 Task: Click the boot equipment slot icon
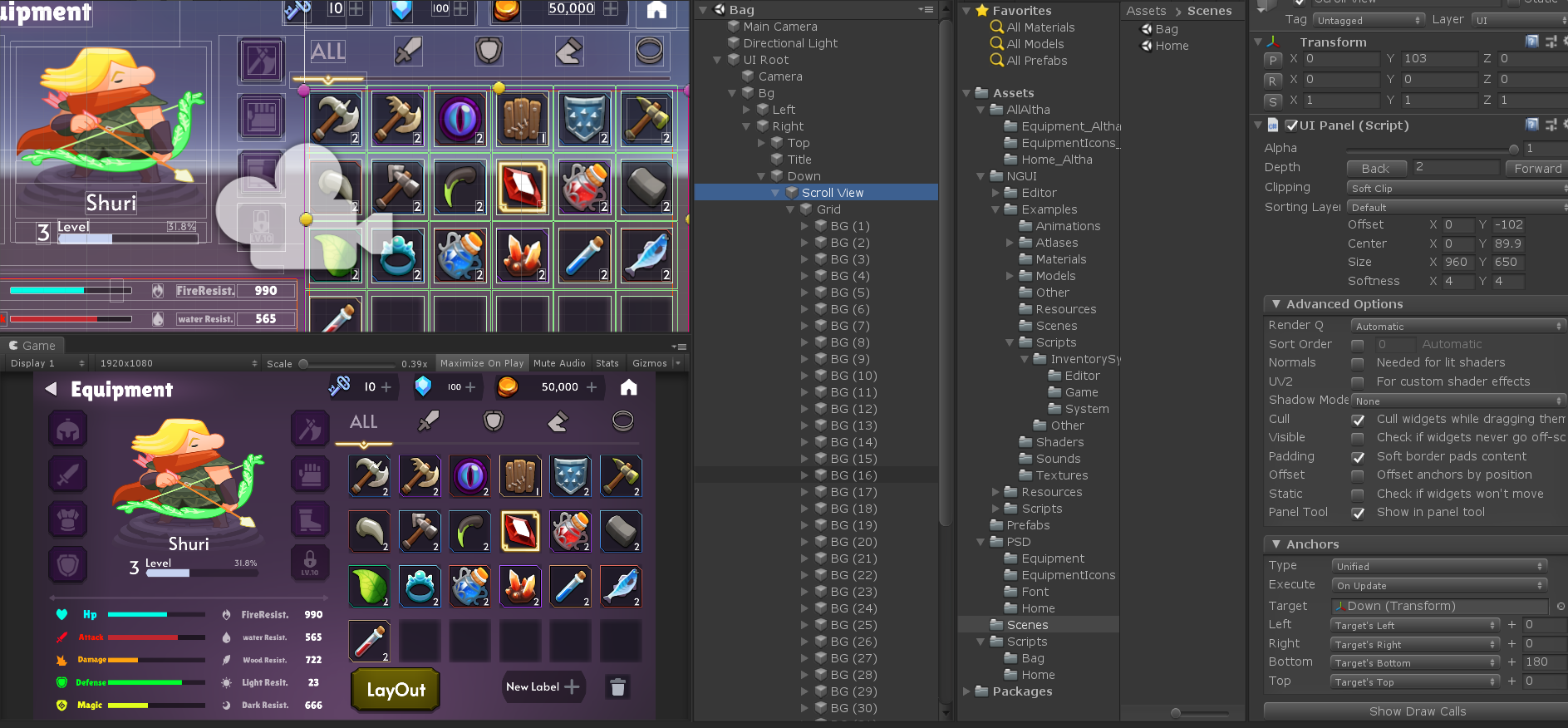coord(309,519)
